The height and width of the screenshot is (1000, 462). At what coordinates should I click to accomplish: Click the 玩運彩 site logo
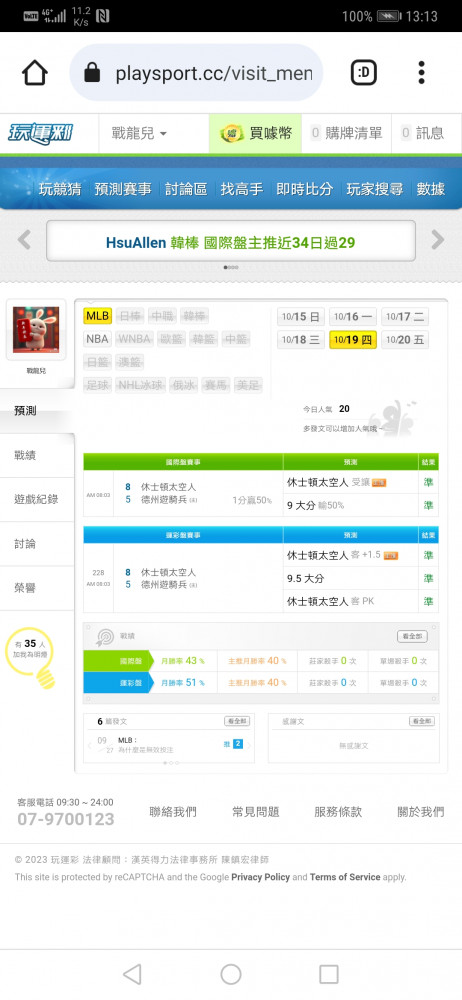(x=41, y=133)
